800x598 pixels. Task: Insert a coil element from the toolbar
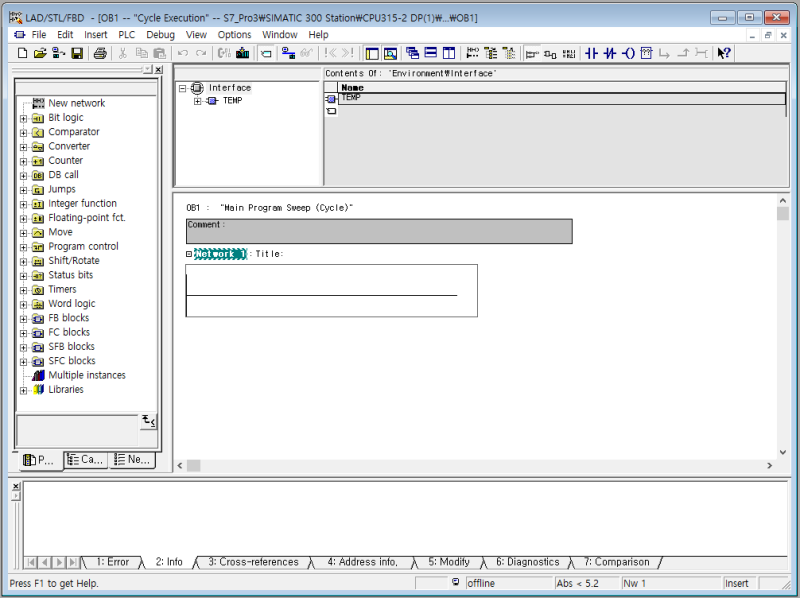[629, 53]
